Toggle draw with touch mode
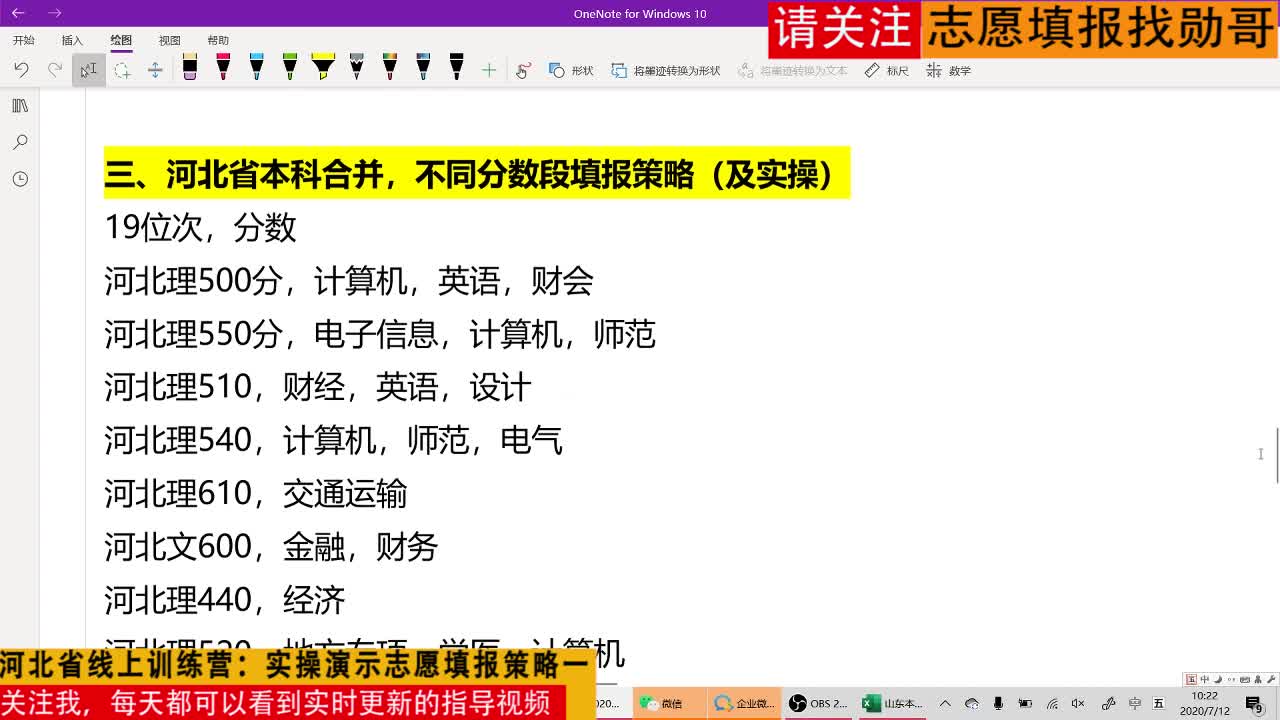 [523, 70]
